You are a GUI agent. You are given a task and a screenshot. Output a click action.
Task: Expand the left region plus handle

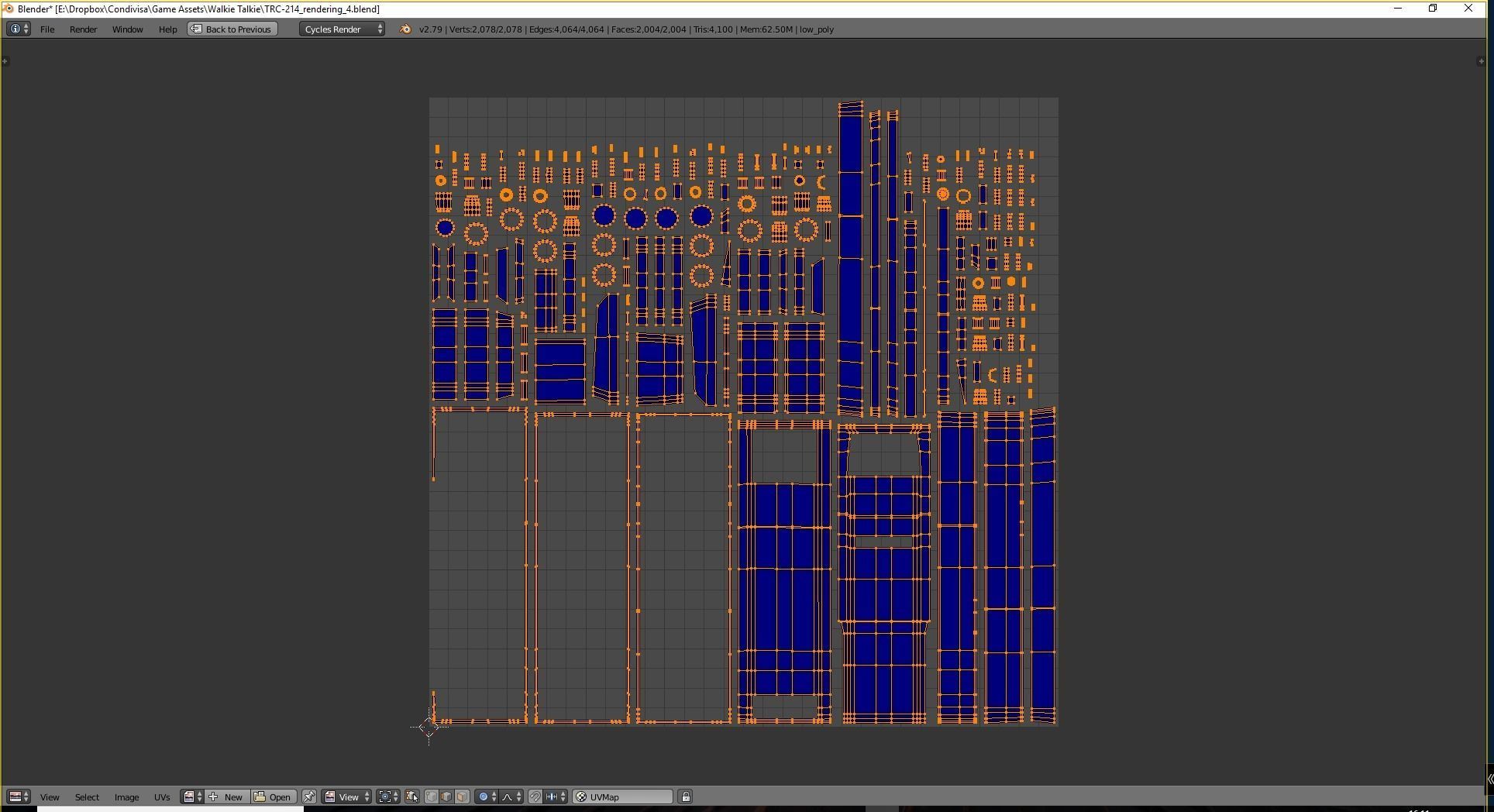(x=5, y=61)
